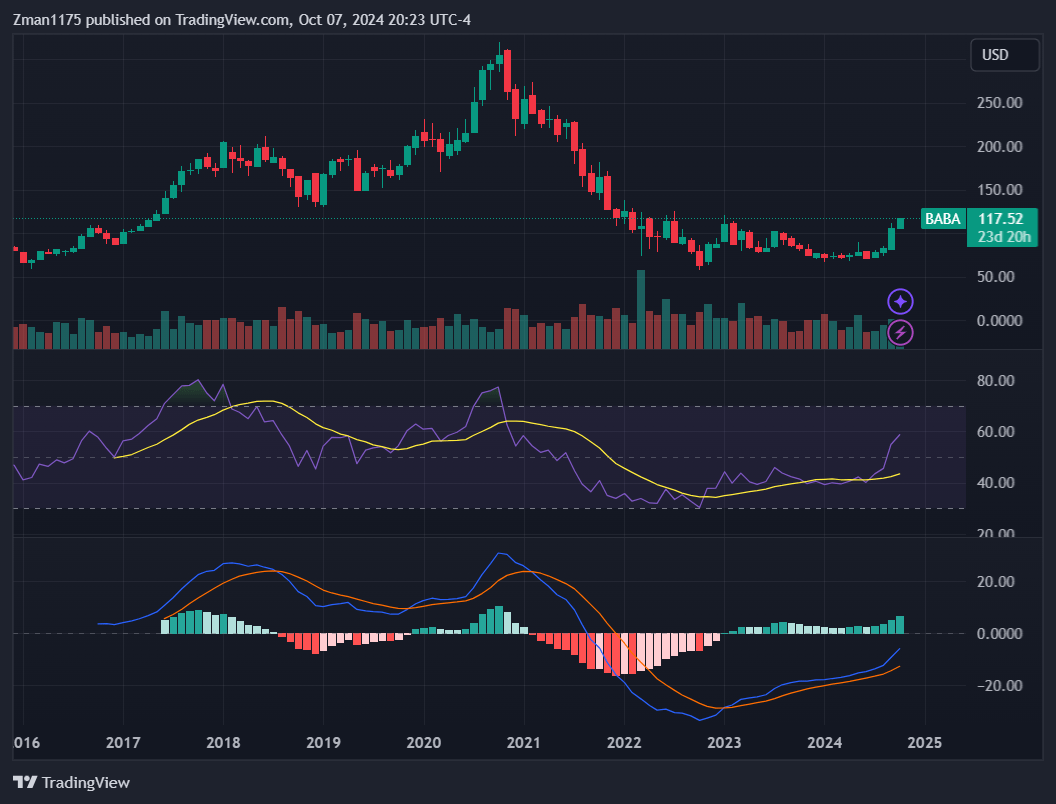Click the 2021 label on time axis

pyautogui.click(x=524, y=743)
